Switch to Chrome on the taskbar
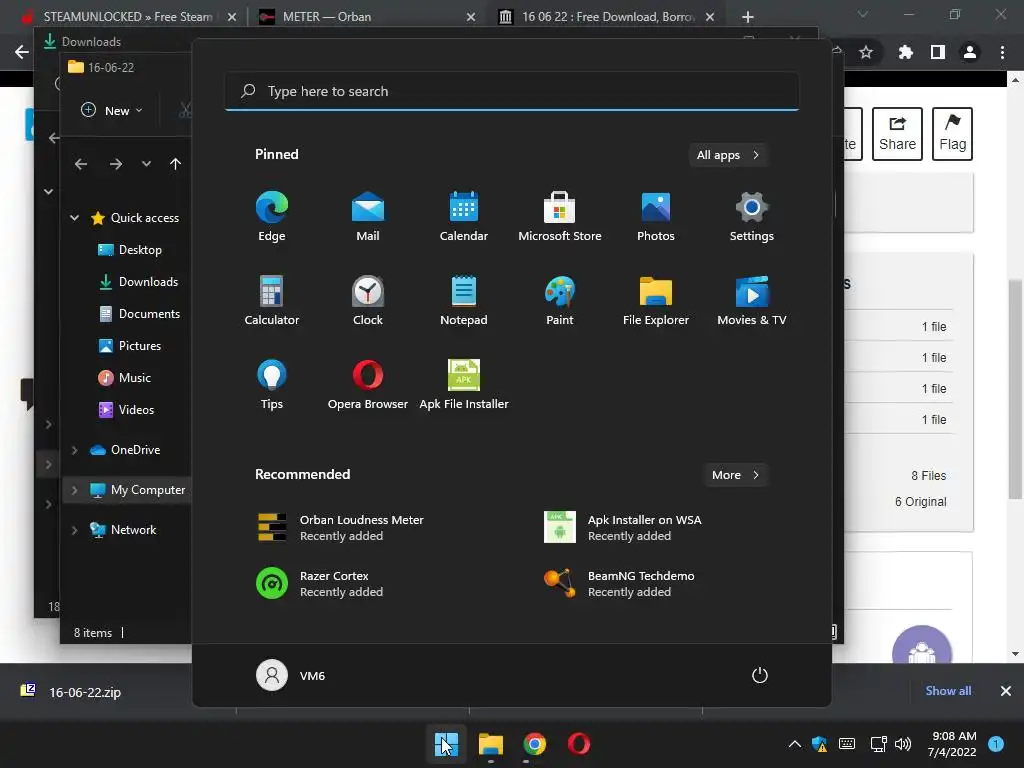The width and height of the screenshot is (1024, 768). pyautogui.click(x=534, y=744)
